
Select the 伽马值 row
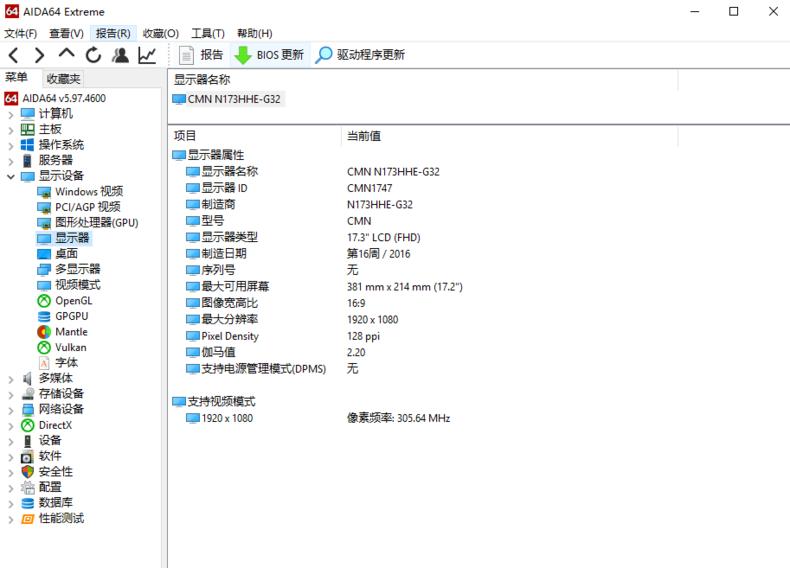[x=276, y=352]
